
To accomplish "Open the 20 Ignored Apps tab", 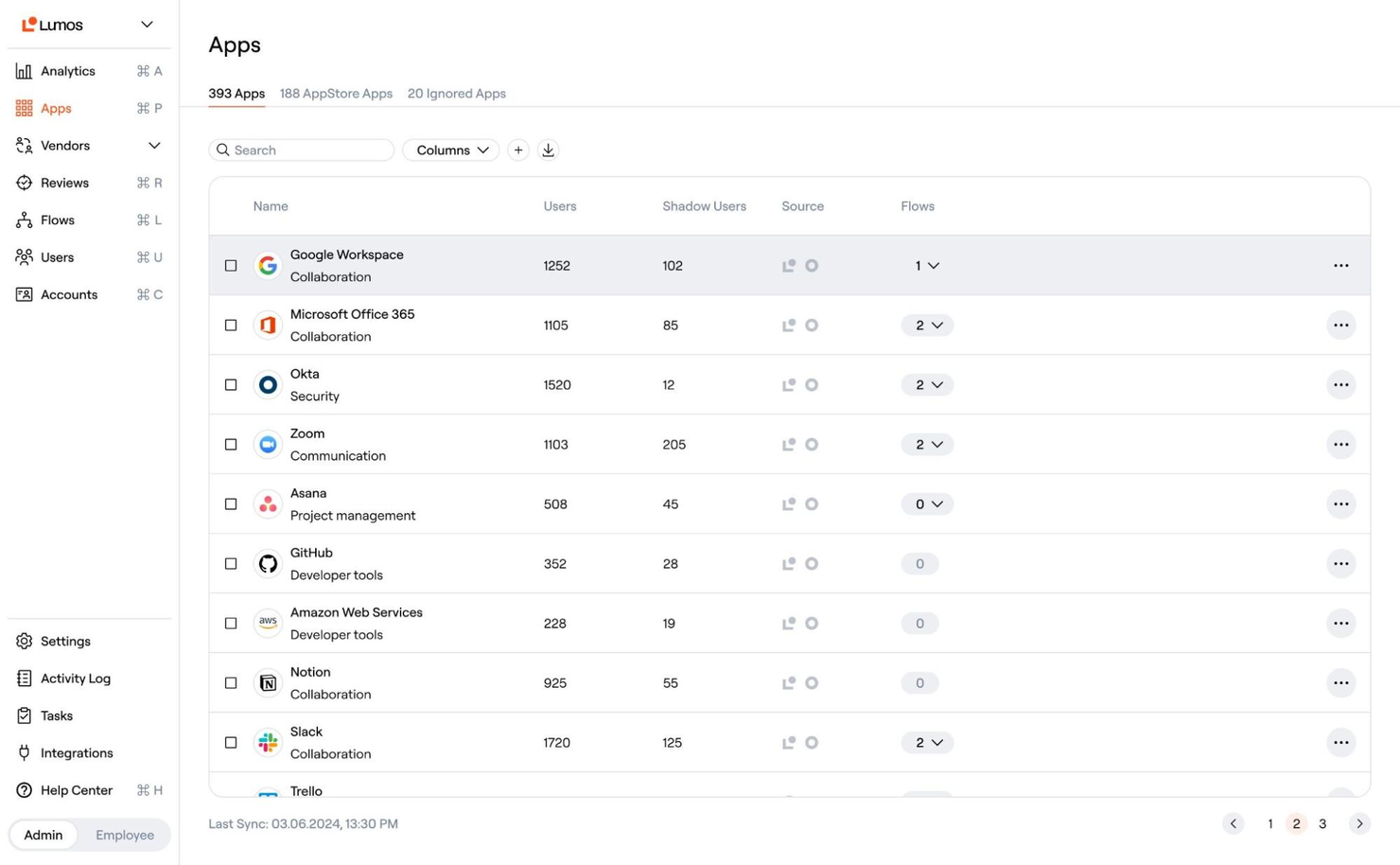I will click(x=456, y=93).
